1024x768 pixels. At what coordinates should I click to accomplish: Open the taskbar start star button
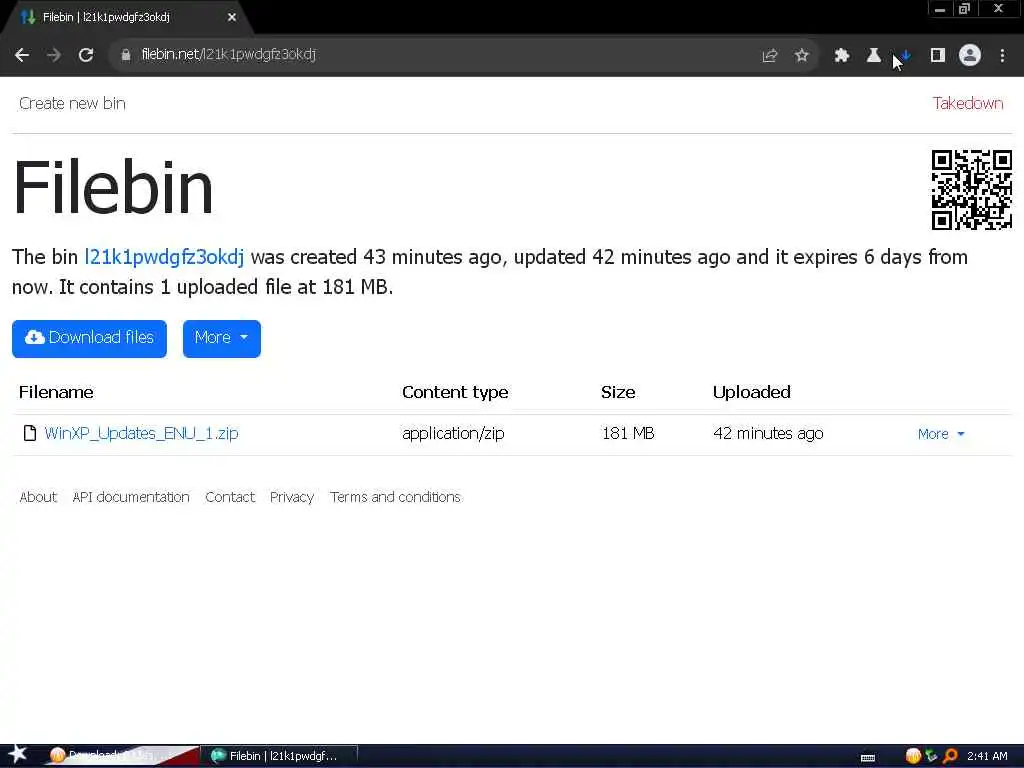point(18,754)
